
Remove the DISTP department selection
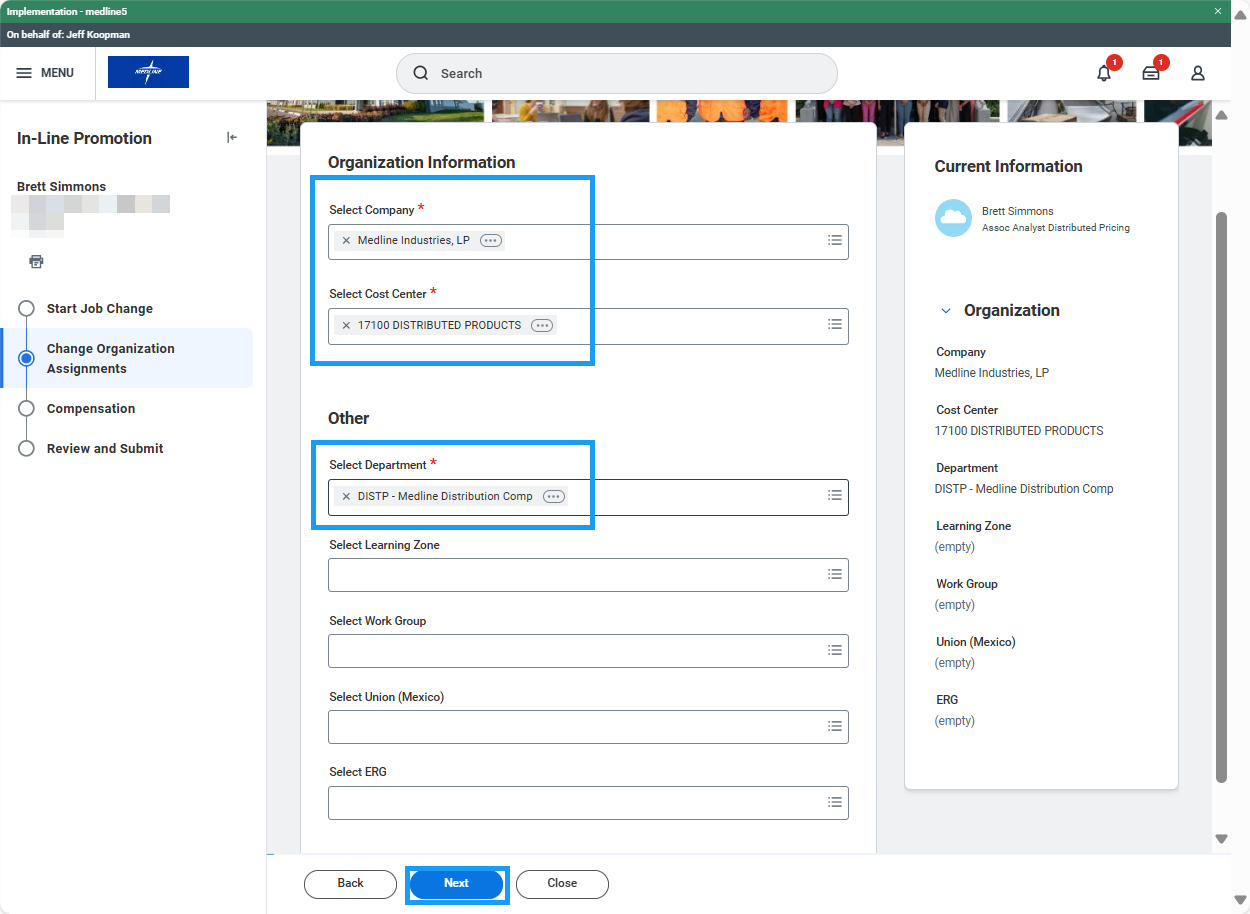[x=346, y=497]
